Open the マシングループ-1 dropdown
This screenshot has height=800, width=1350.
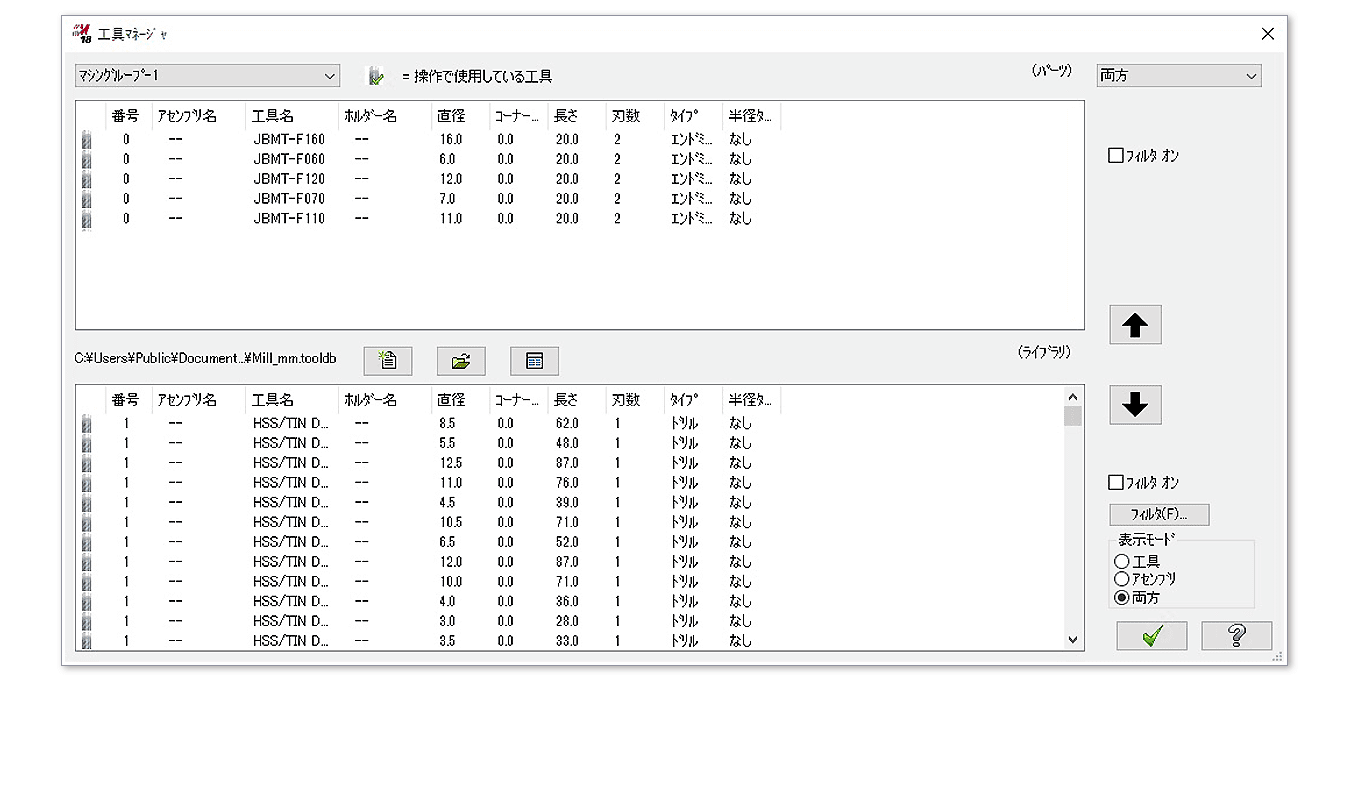pyautogui.click(x=207, y=76)
